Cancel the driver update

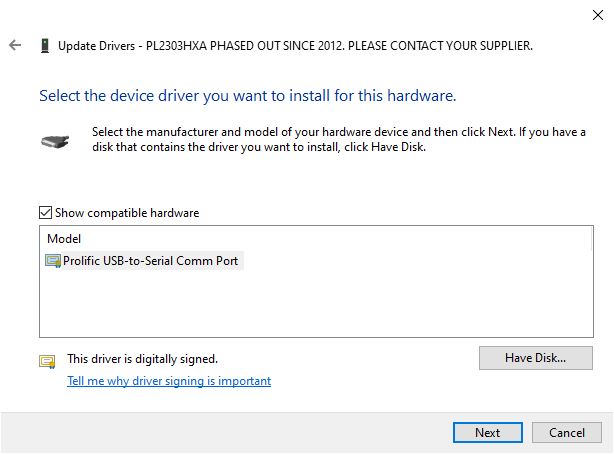point(567,433)
